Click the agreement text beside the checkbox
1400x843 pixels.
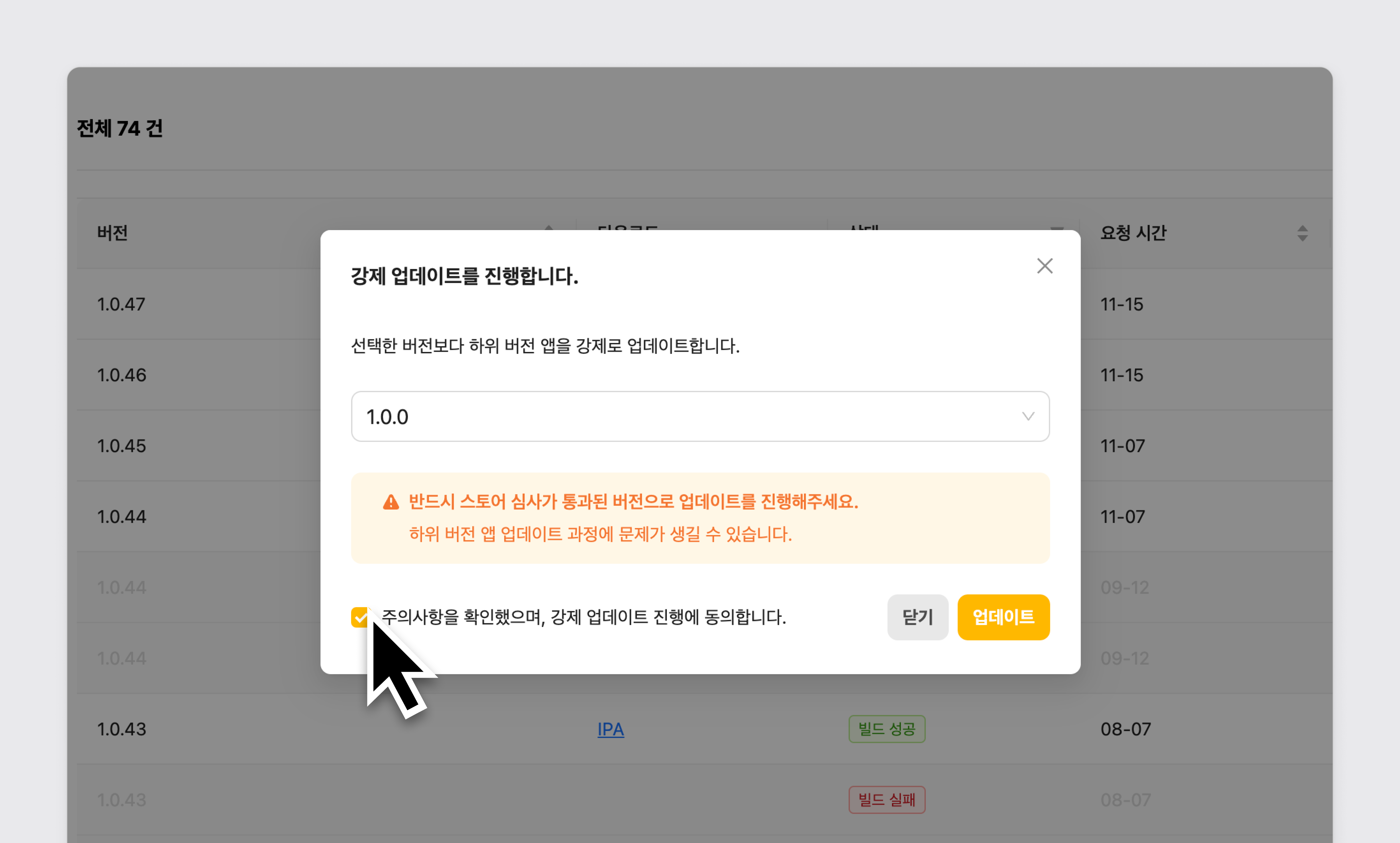point(584,617)
